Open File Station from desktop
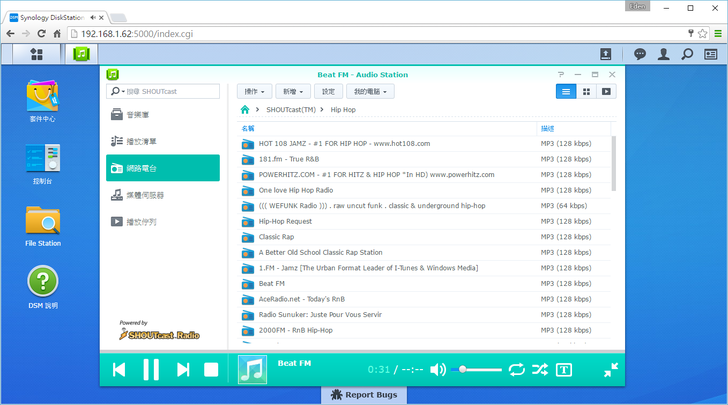 click(43, 226)
